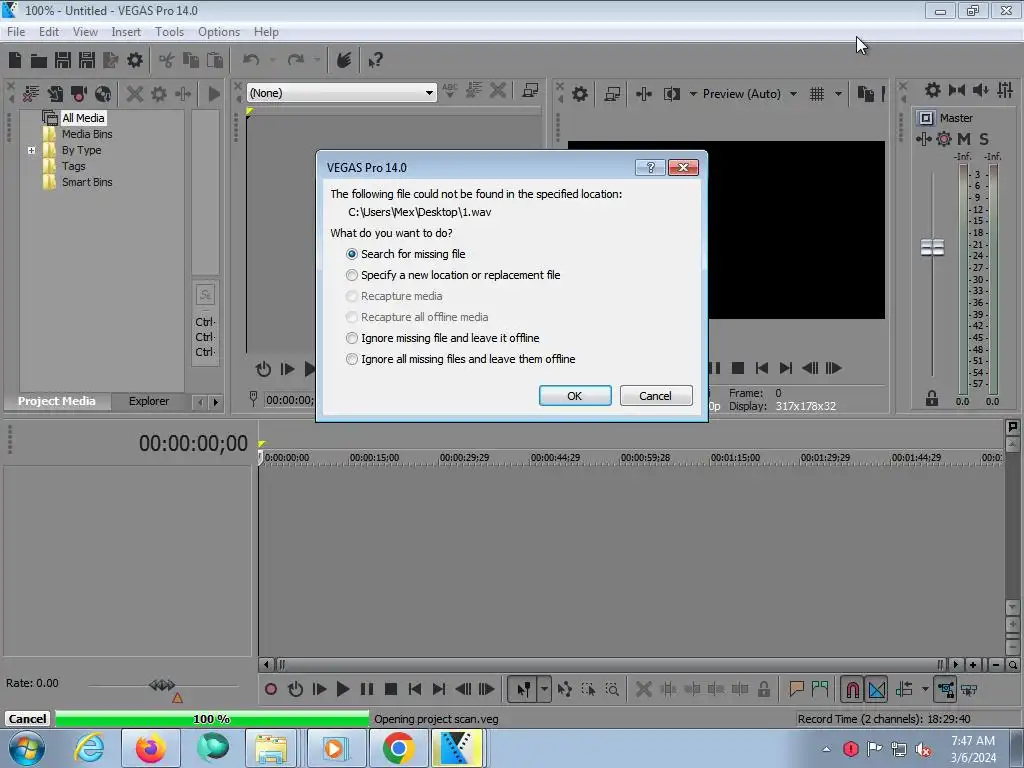Click the Undo arrow icon

click(251, 60)
